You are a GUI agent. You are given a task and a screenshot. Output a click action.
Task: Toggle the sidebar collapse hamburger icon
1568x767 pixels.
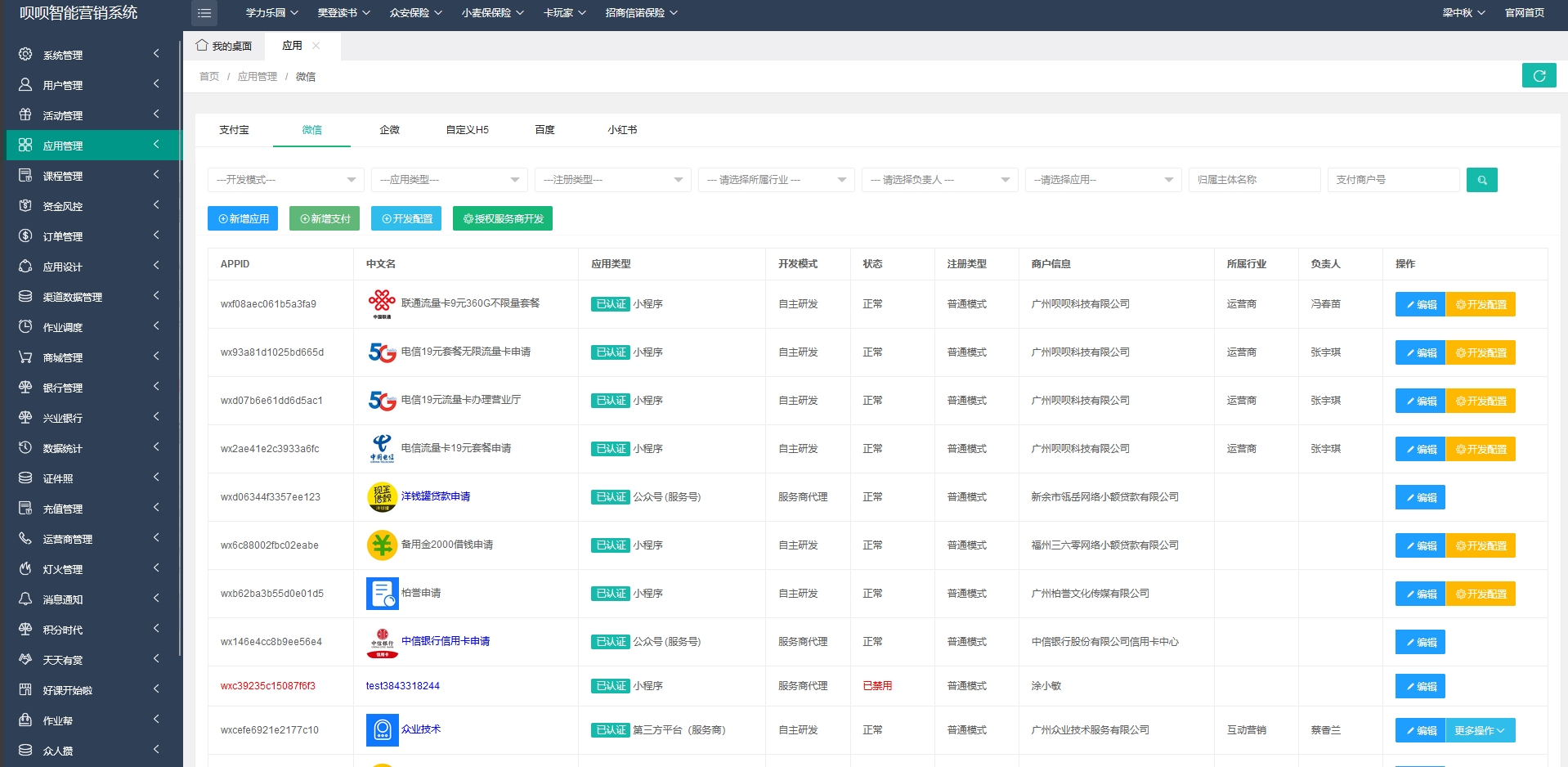(204, 13)
